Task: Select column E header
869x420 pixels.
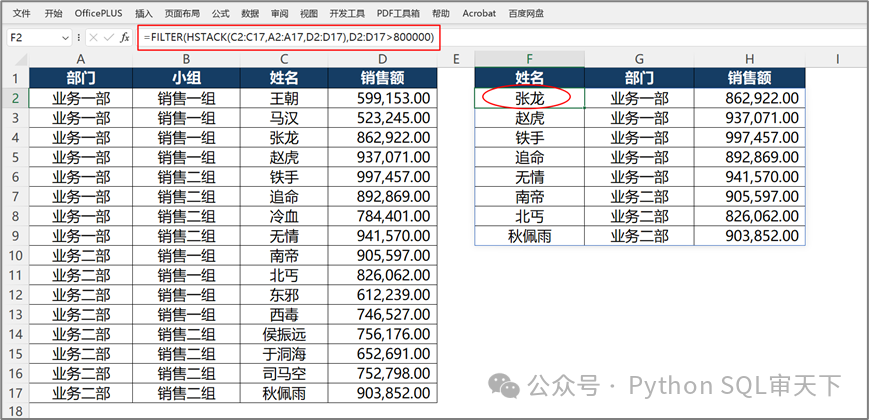Action: 456,59
